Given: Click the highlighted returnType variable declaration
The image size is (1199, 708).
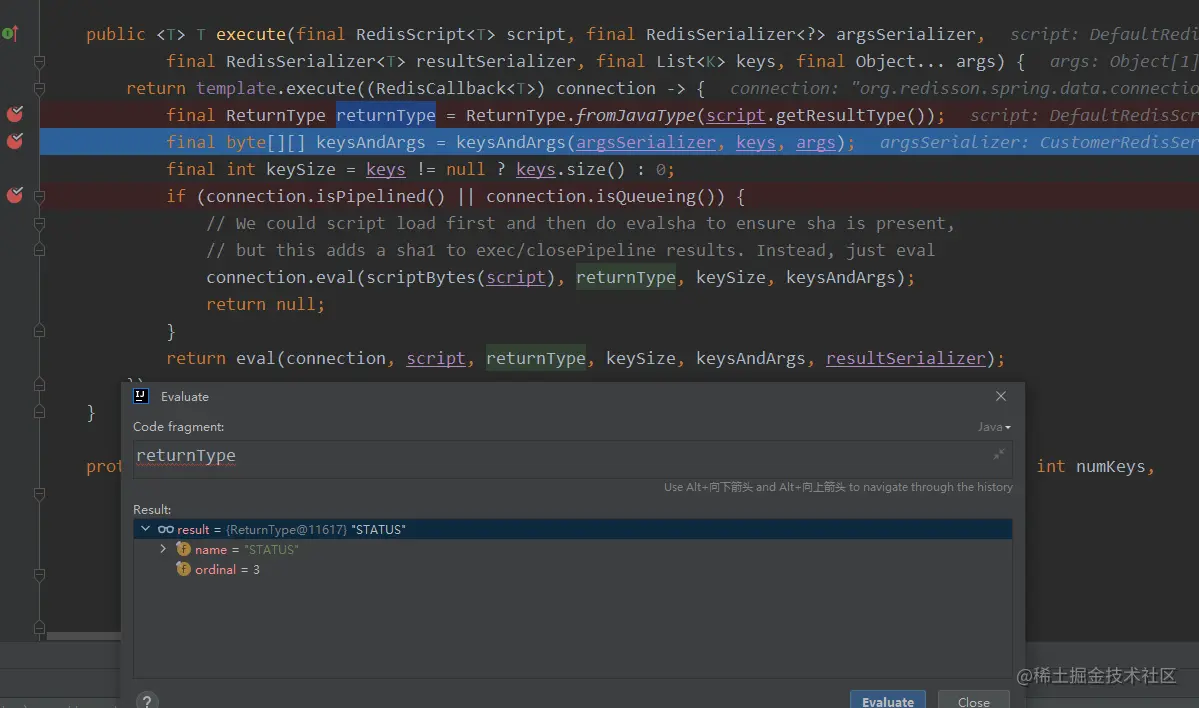Looking at the screenshot, I should (x=386, y=115).
